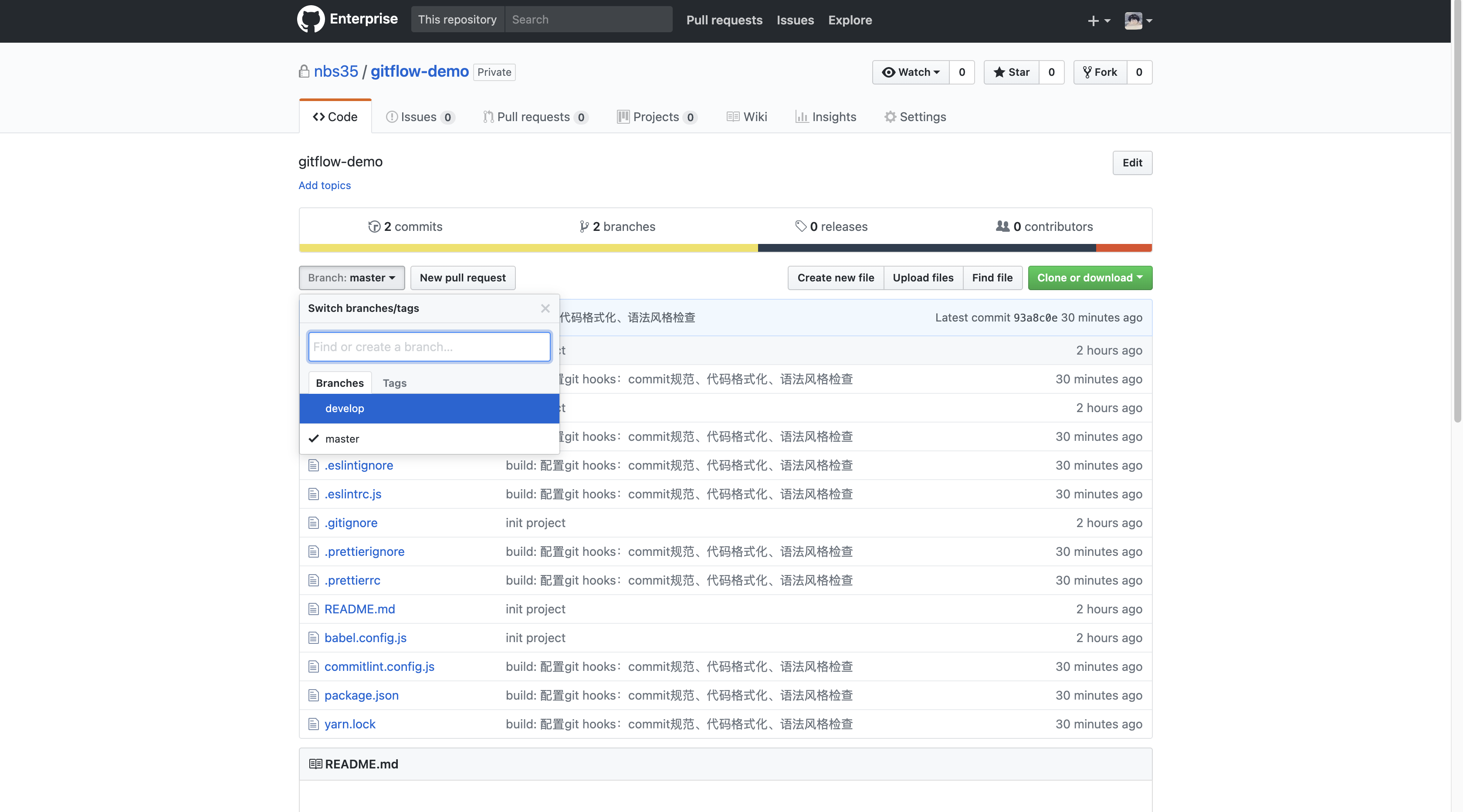
Task: Click the .prettierrc file icon
Action: click(314, 580)
